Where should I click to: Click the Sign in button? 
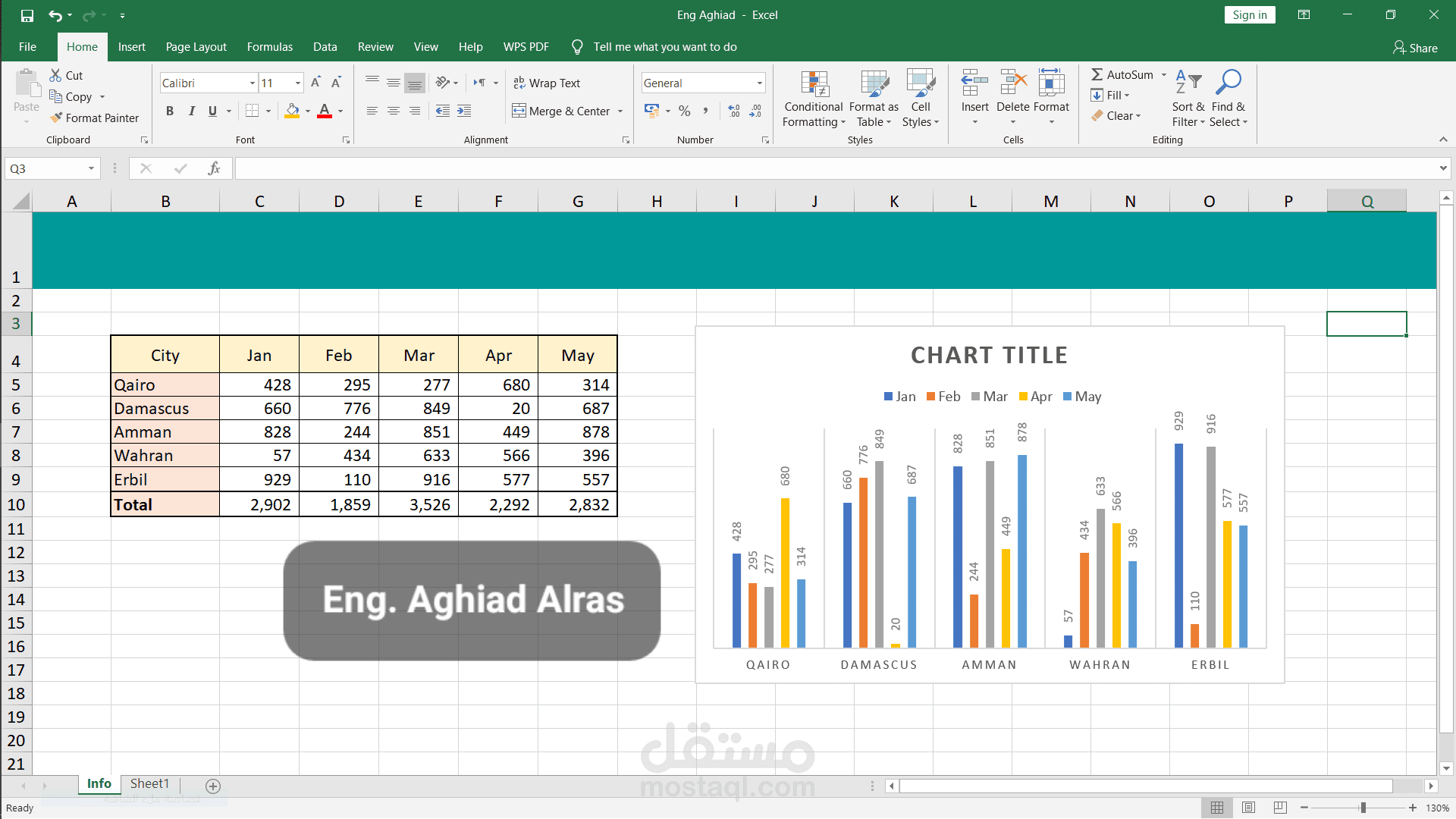click(1249, 15)
